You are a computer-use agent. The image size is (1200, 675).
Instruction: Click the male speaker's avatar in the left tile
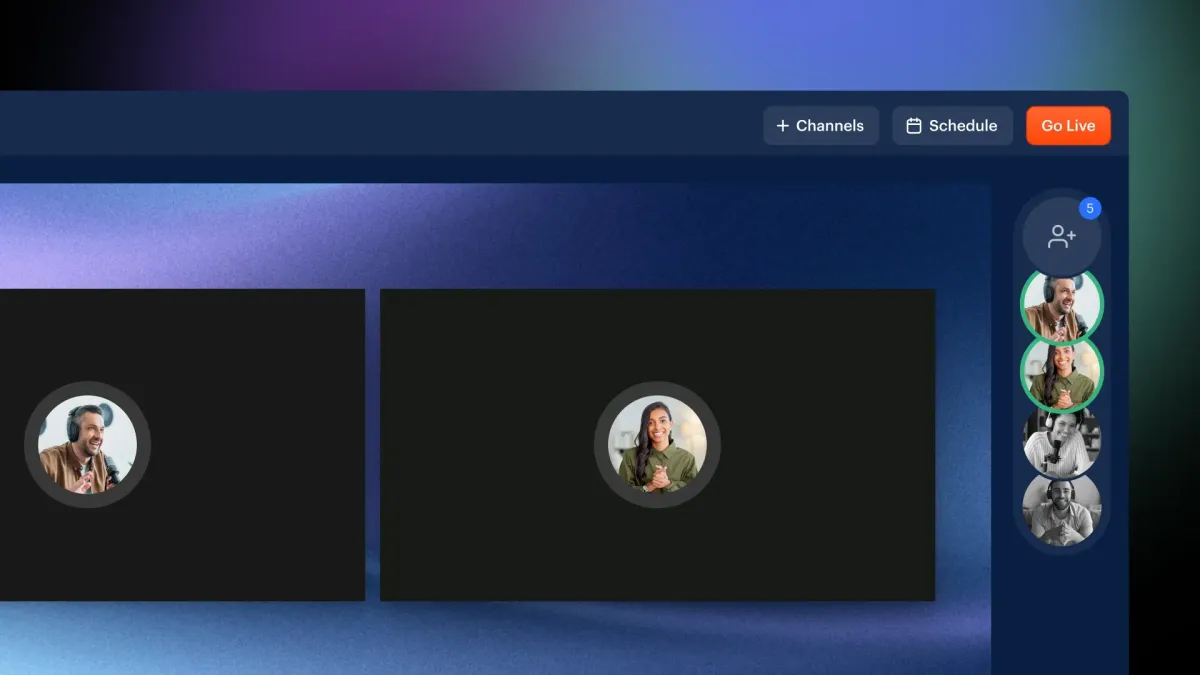pyautogui.click(x=88, y=444)
